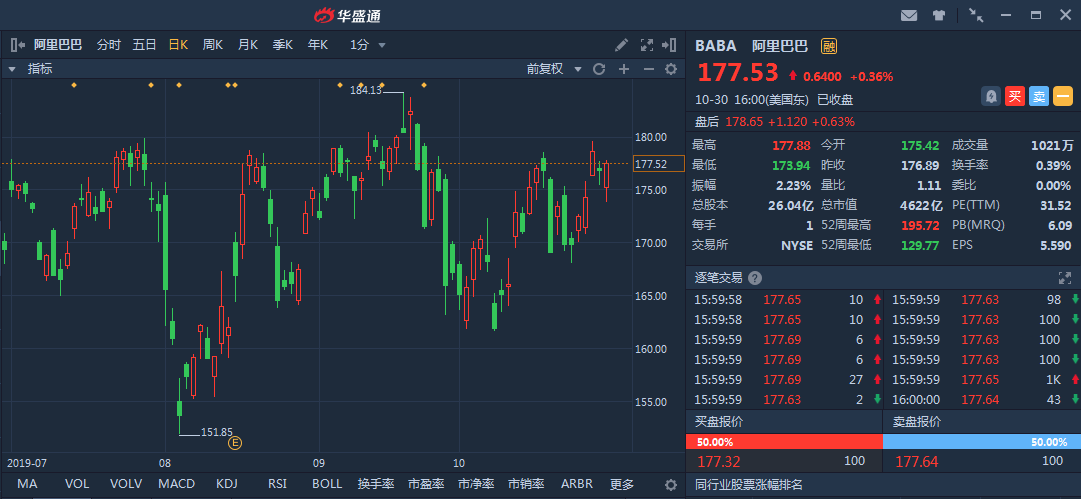Click the pencil drawing tool icon
The height and width of the screenshot is (499, 1081).
[621, 45]
